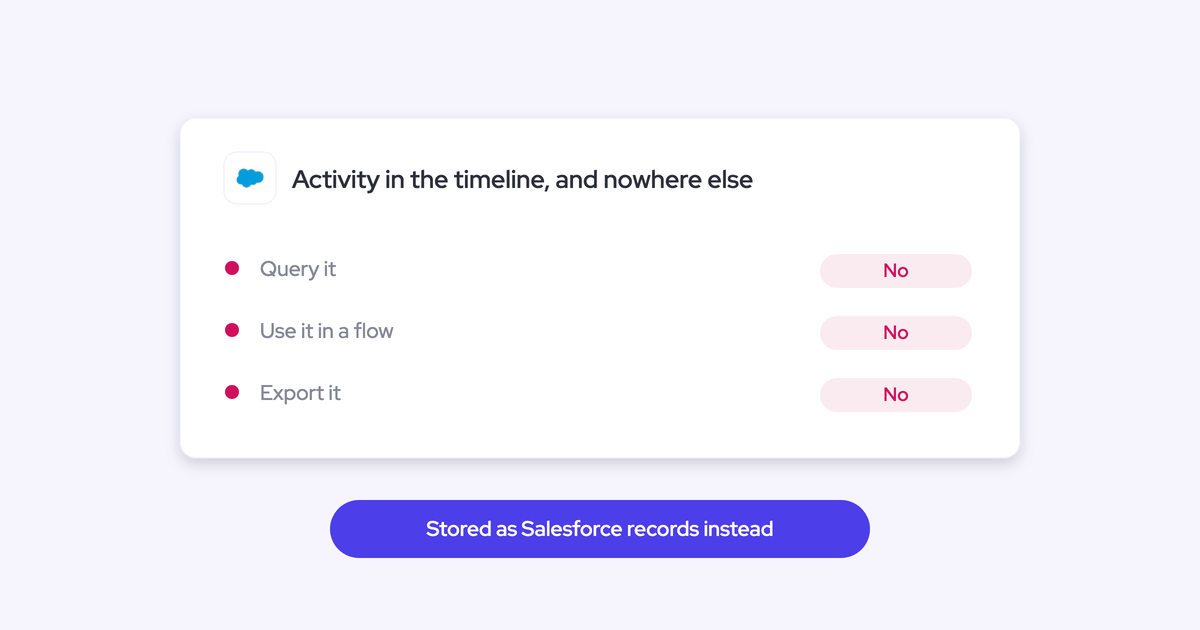Select the No badge for Query it

[x=896, y=271]
